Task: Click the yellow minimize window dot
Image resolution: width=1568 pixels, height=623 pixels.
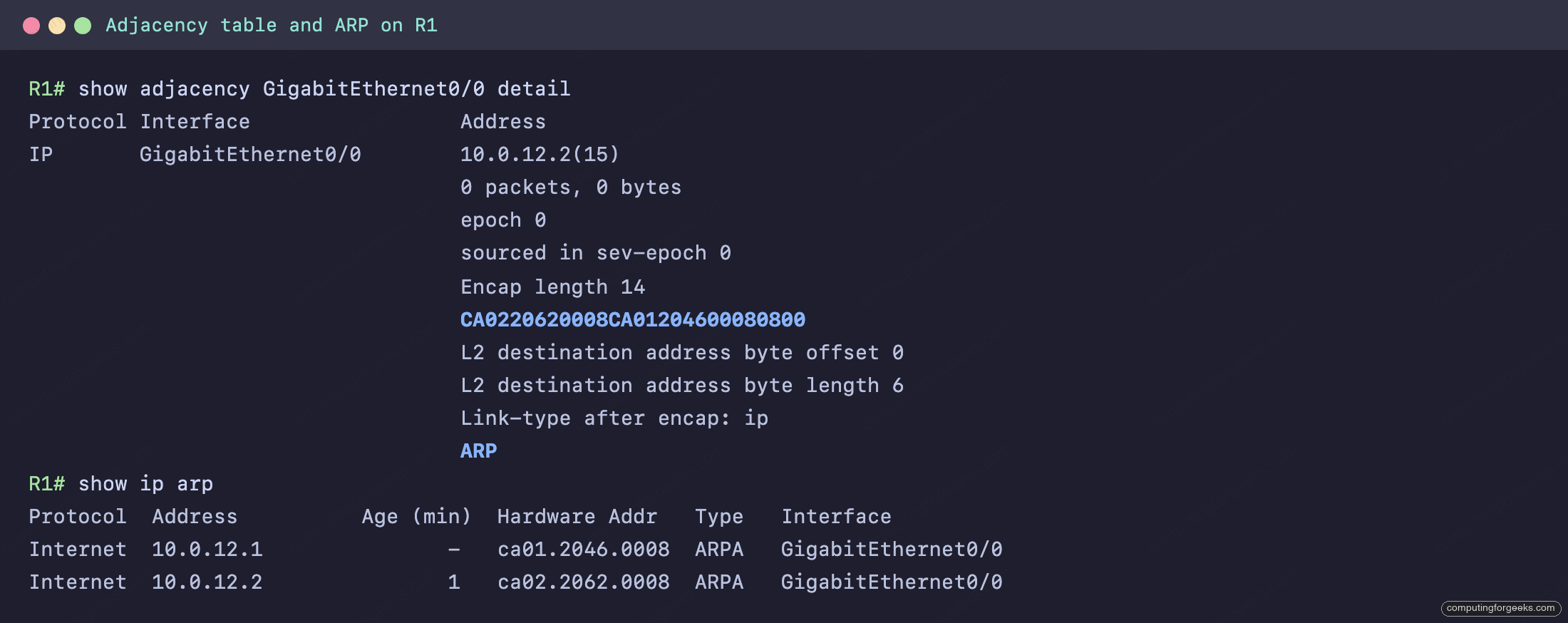Action: (x=57, y=26)
